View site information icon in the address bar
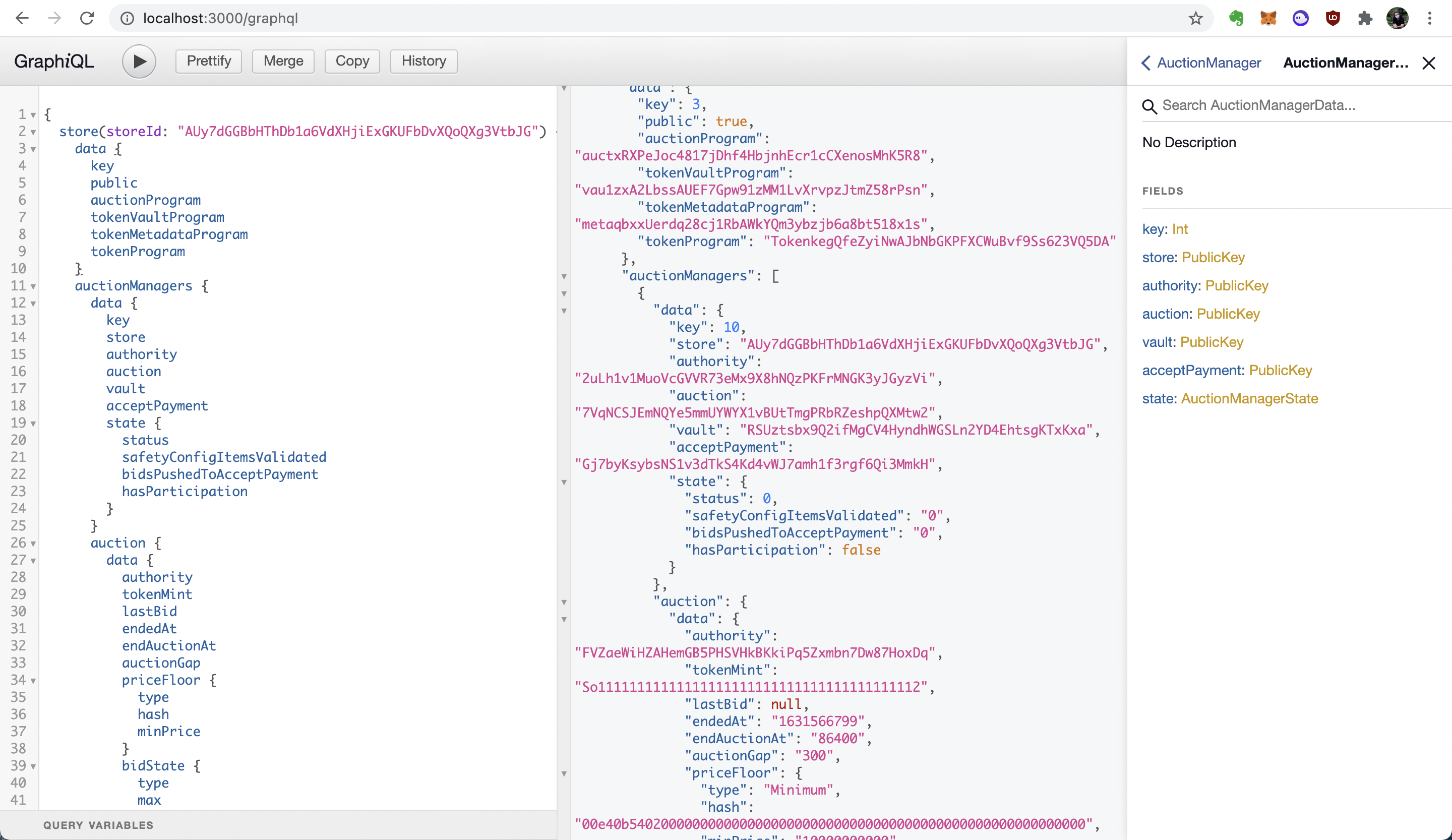The image size is (1452, 840). [128, 19]
